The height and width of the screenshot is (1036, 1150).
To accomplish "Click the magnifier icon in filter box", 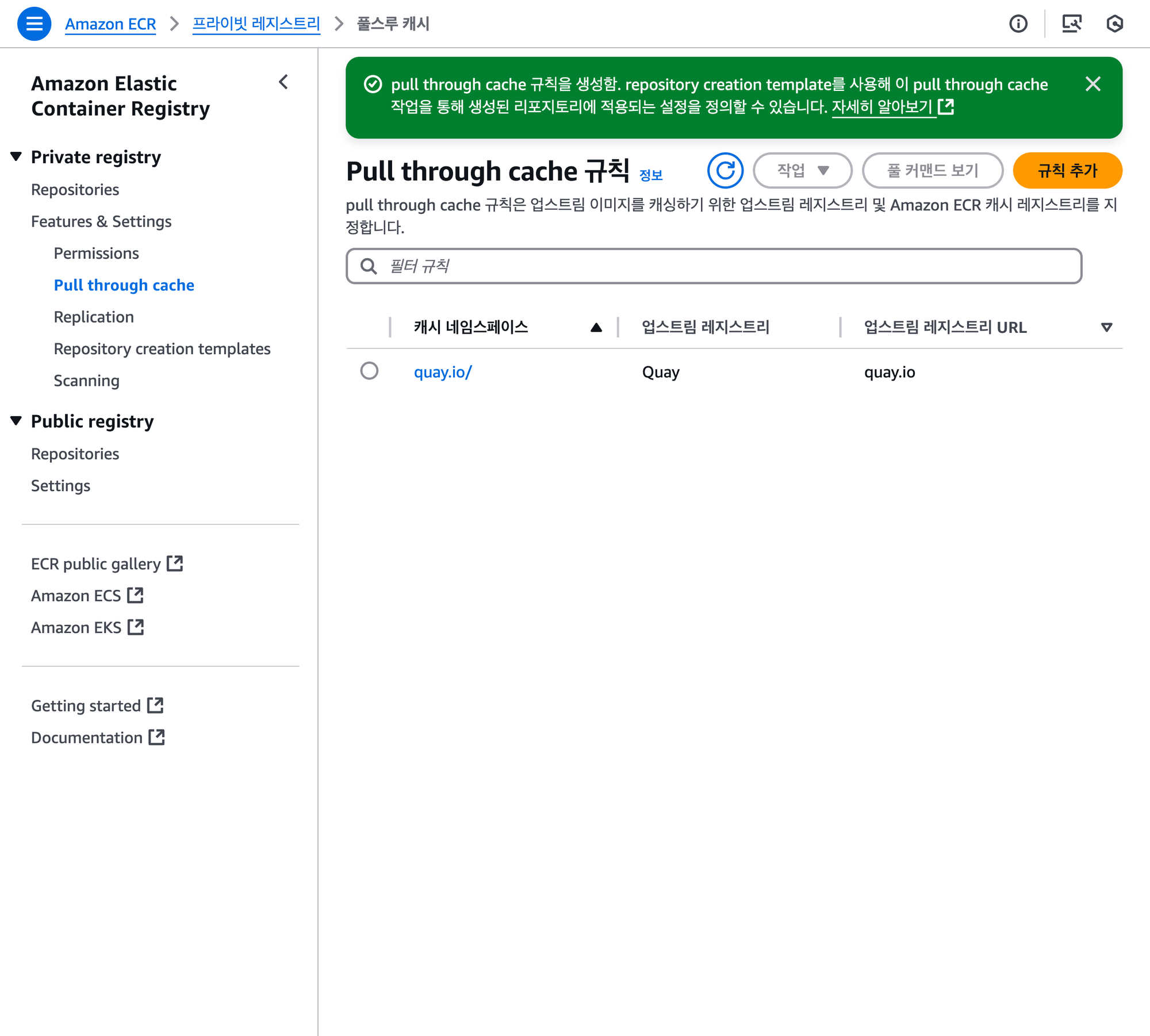I will click(x=369, y=266).
